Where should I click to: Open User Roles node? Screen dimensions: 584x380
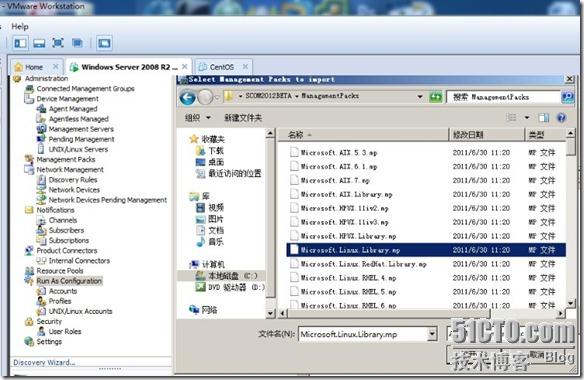65,332
